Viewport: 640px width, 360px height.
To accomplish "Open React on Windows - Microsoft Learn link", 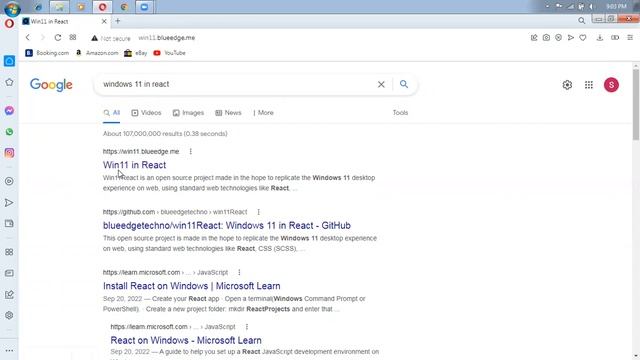I will tap(186, 340).
